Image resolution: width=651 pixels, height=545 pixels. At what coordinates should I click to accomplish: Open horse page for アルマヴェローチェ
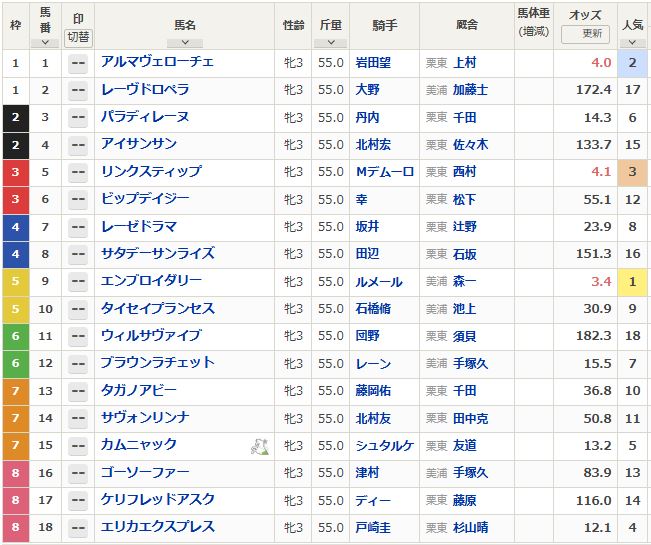pos(157,62)
